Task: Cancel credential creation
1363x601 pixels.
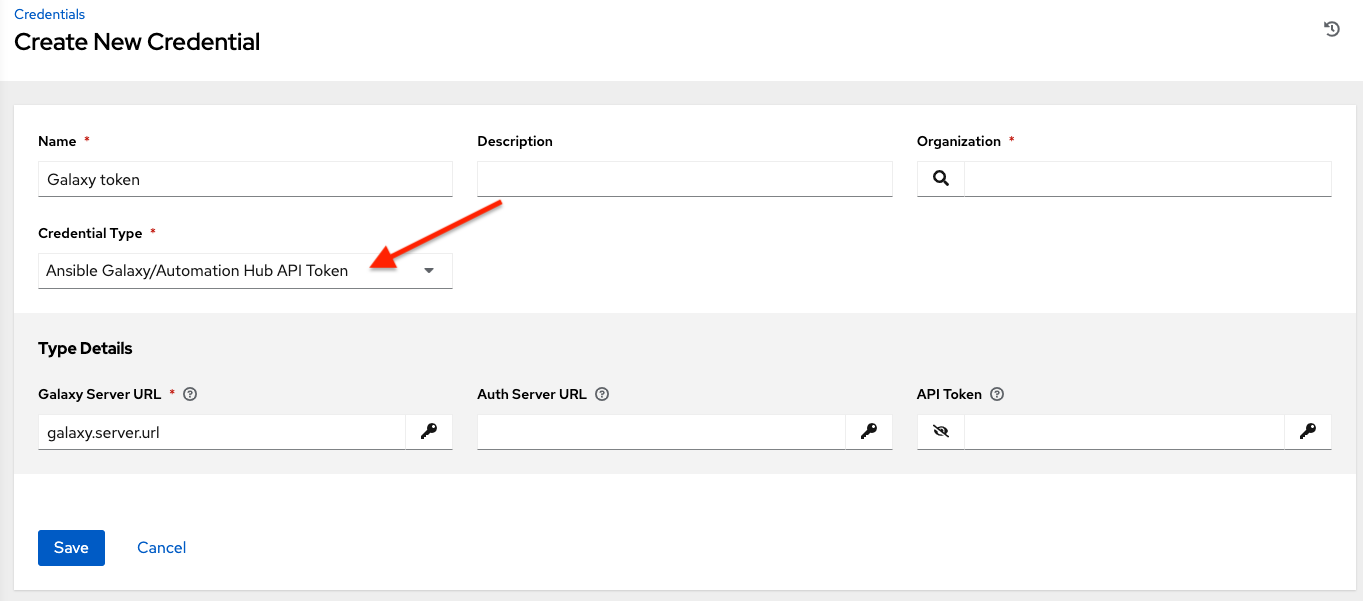Action: pyautogui.click(x=160, y=547)
